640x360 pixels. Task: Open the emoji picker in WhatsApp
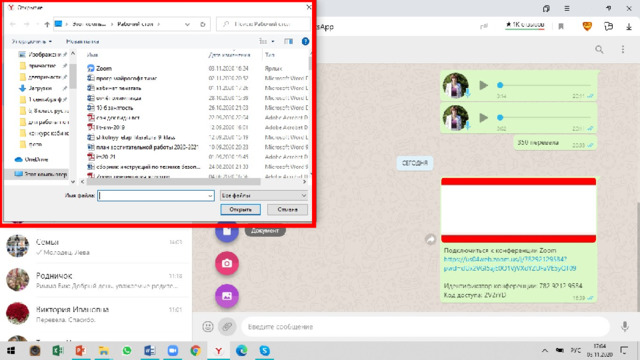pyautogui.click(x=208, y=327)
